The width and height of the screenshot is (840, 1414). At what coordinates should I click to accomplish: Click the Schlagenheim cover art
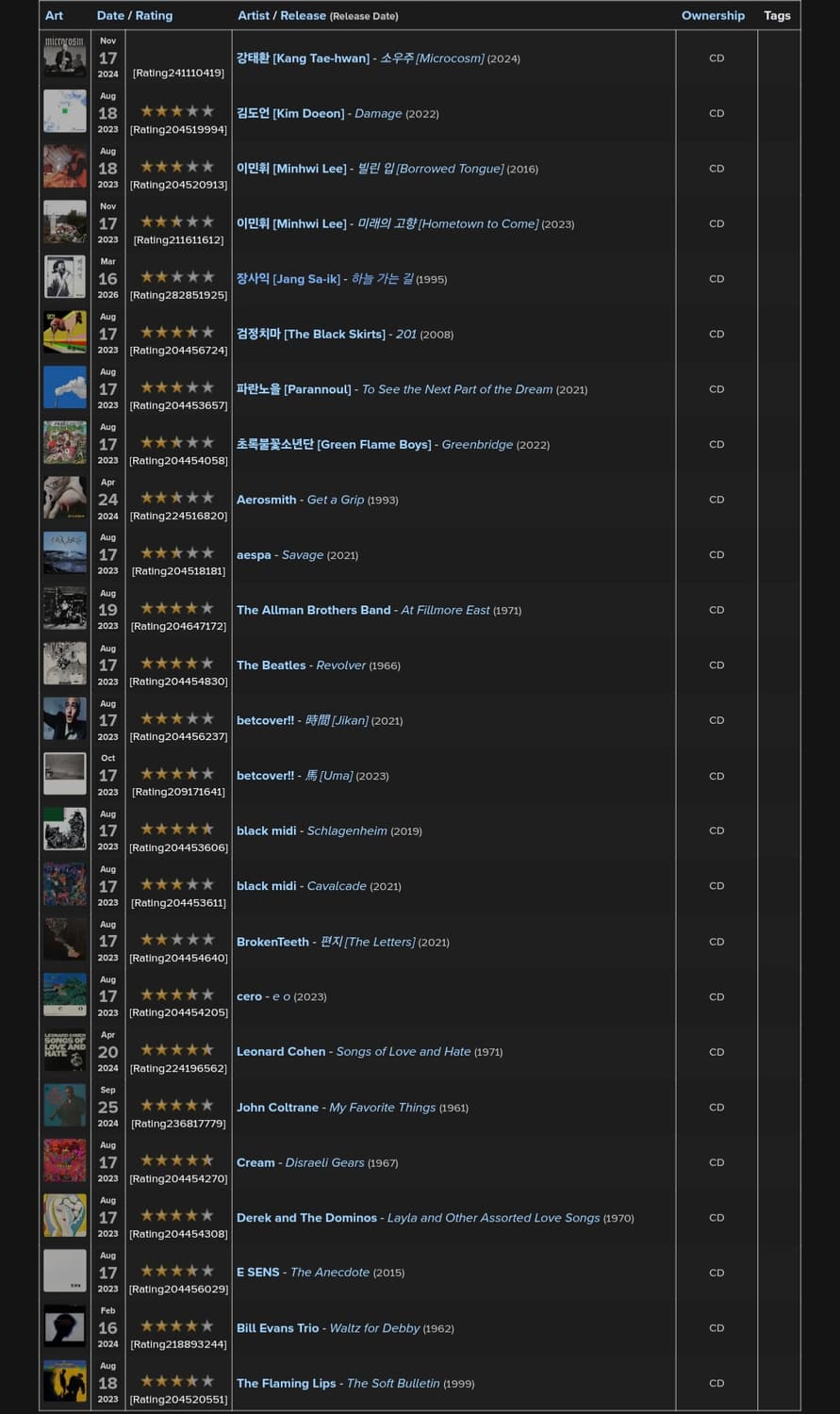tap(65, 830)
